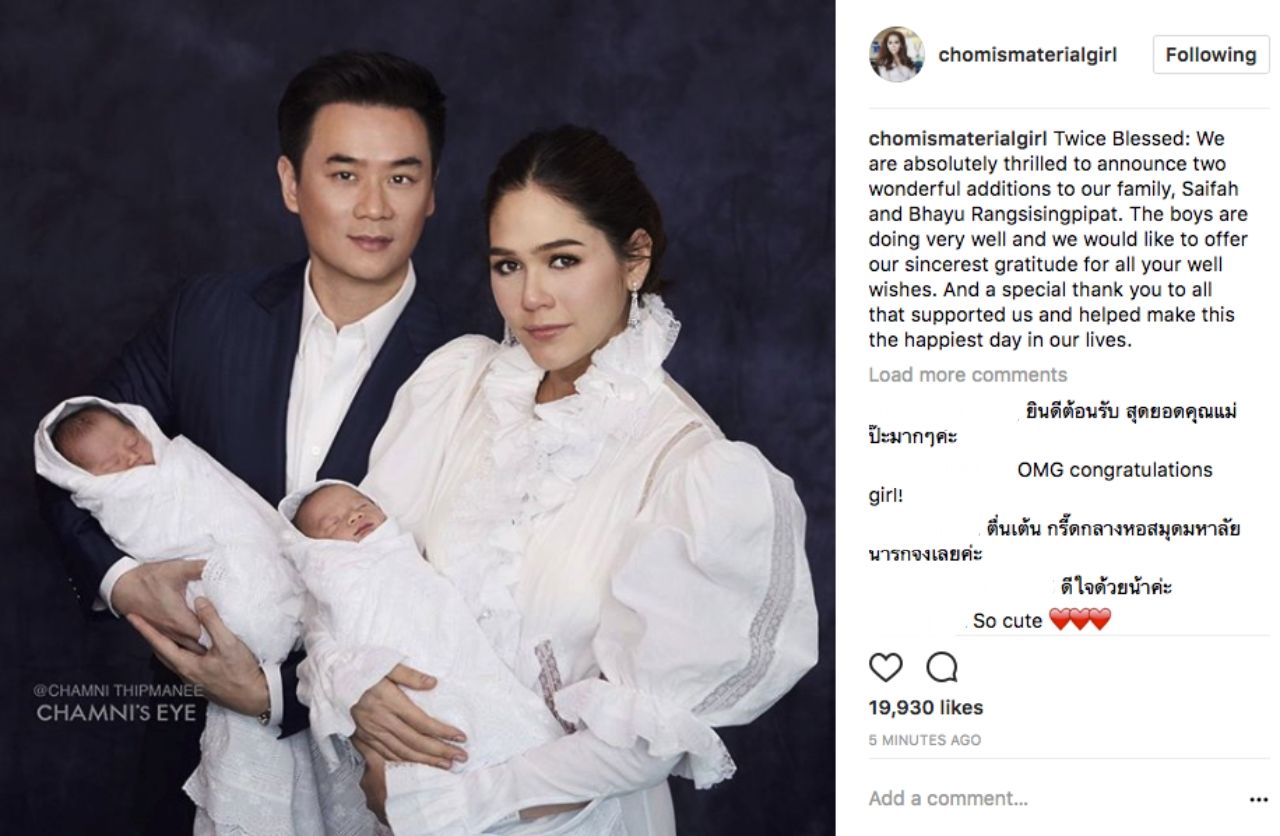1280x836 pixels.
Task: Open the three-dot more options menu
Action: 1258,800
